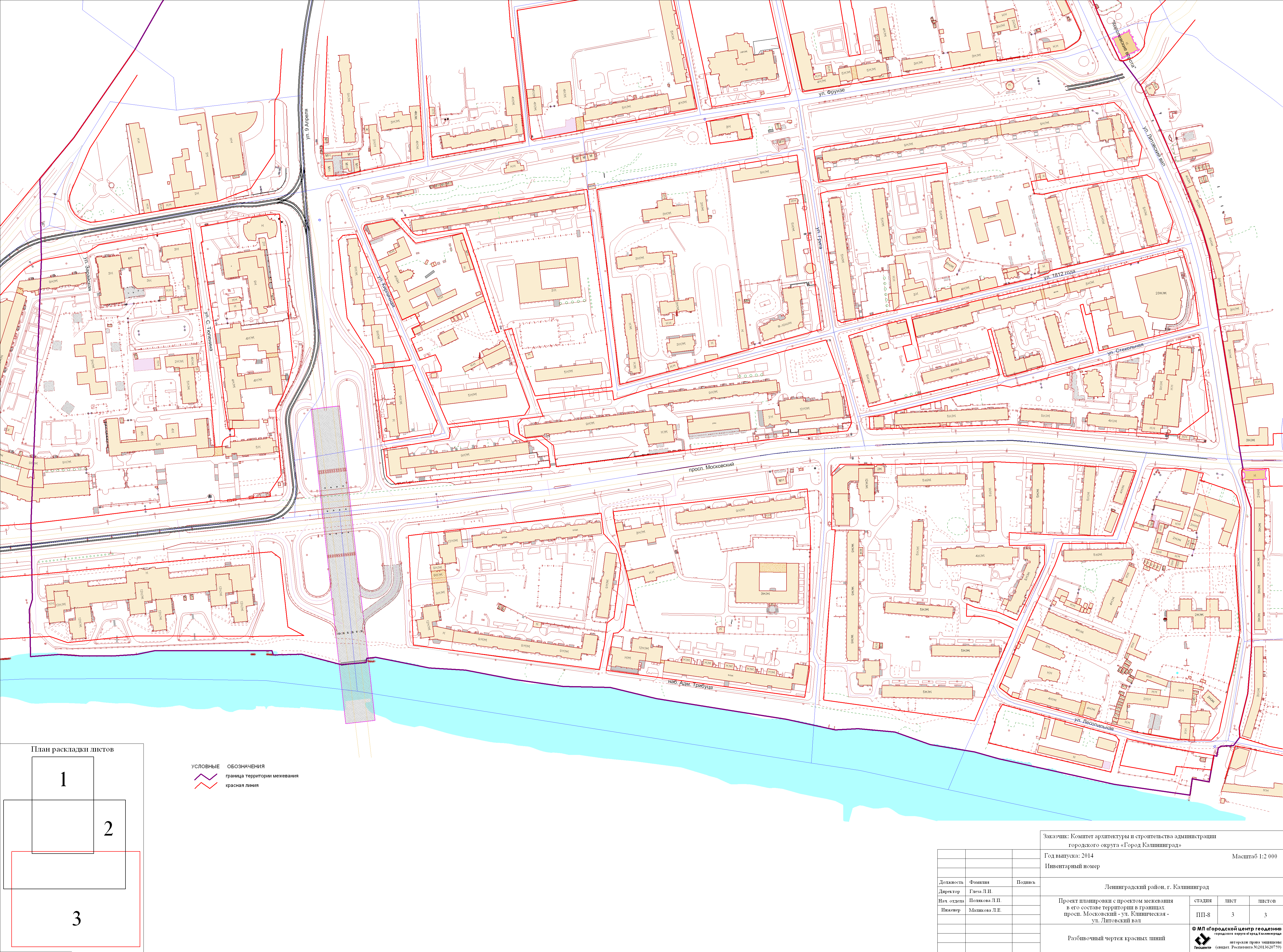Viewport: 1283px width, 952px height.
Task: Select sheet 2 in the layout plan
Action: 108,829
